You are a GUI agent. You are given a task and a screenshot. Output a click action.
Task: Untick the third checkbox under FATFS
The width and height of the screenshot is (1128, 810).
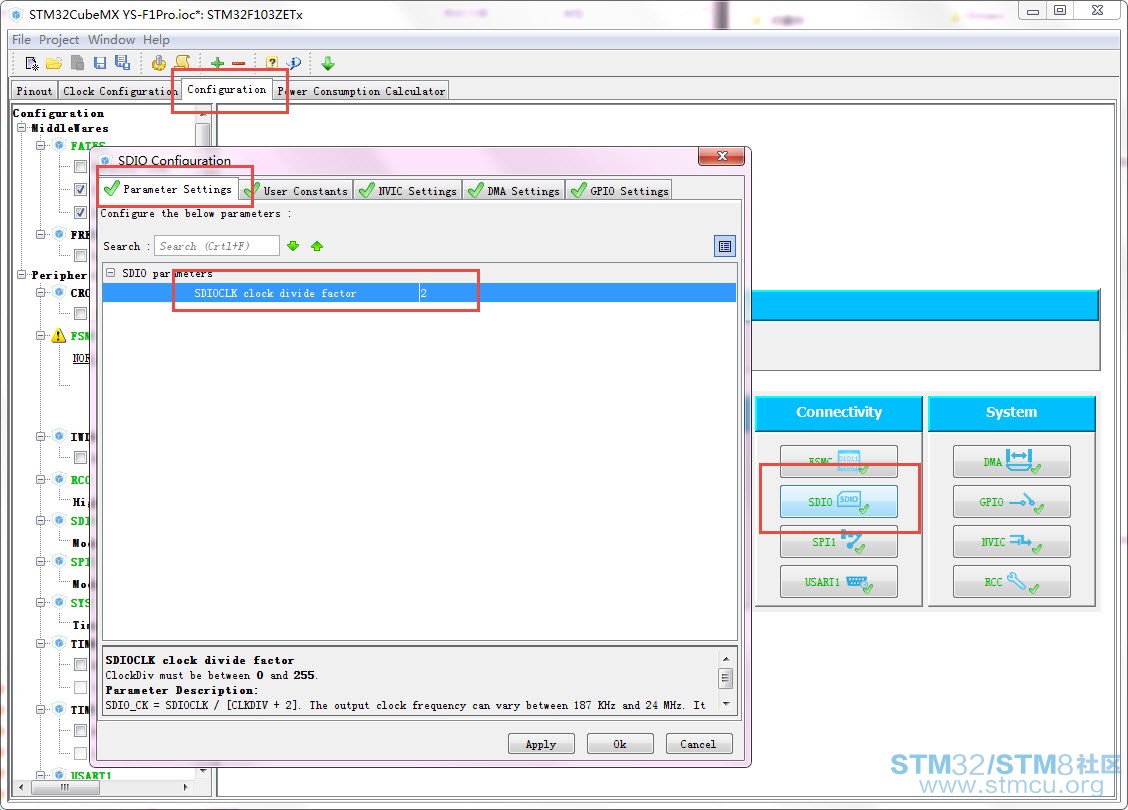click(81, 212)
